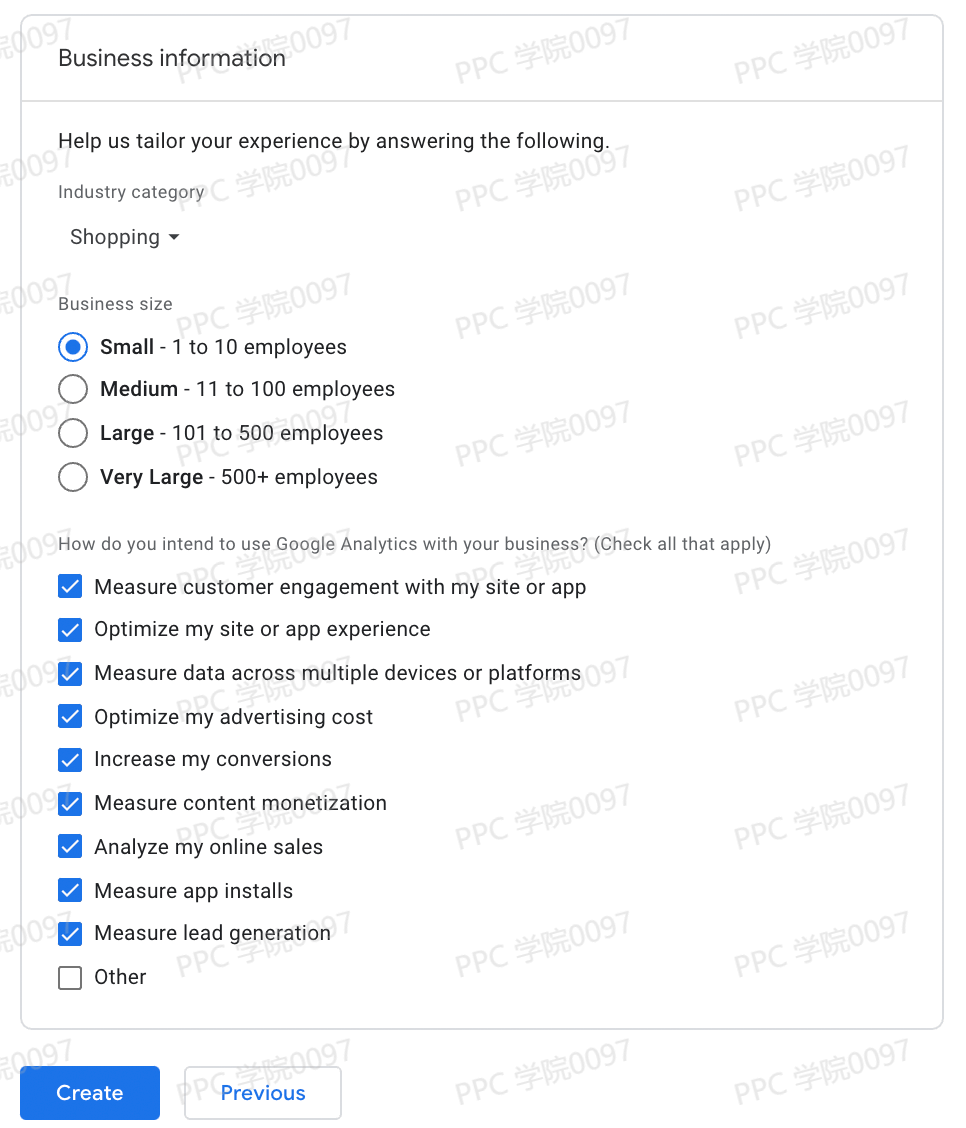Uncheck Analyze my online sales

point(70,847)
